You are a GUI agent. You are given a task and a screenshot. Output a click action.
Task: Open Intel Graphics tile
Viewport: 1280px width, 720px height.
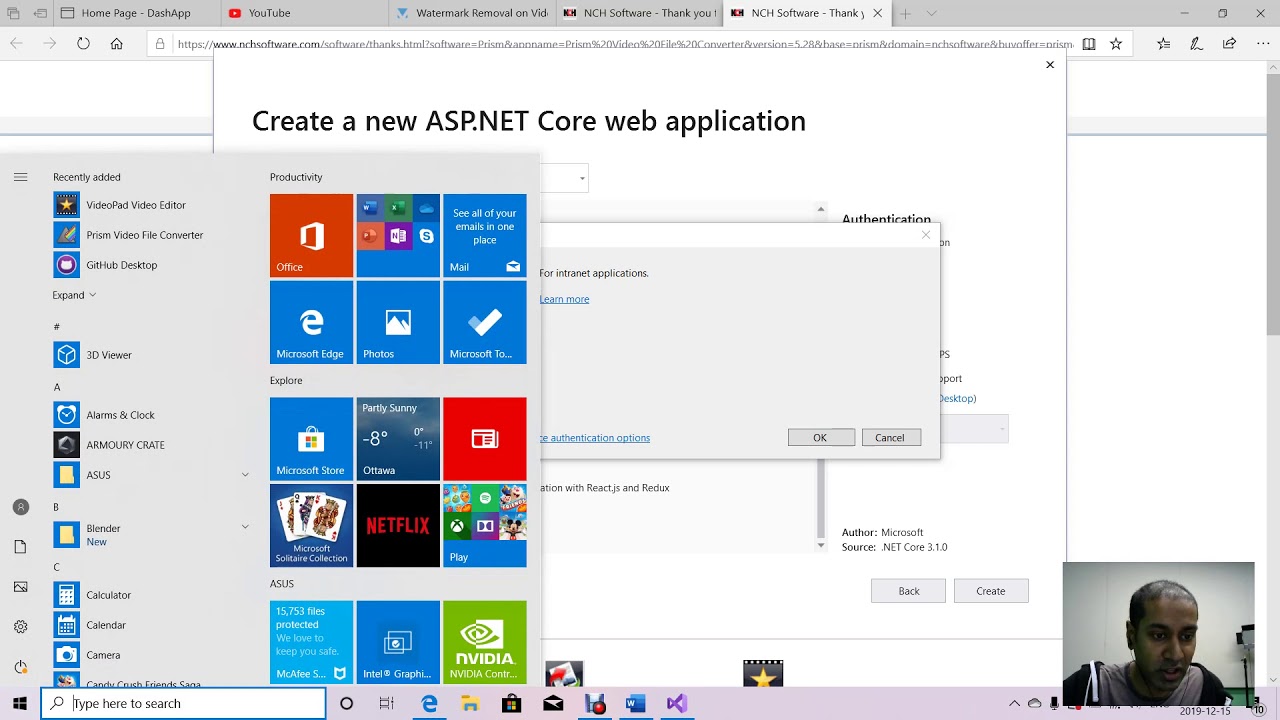pyautogui.click(x=398, y=642)
